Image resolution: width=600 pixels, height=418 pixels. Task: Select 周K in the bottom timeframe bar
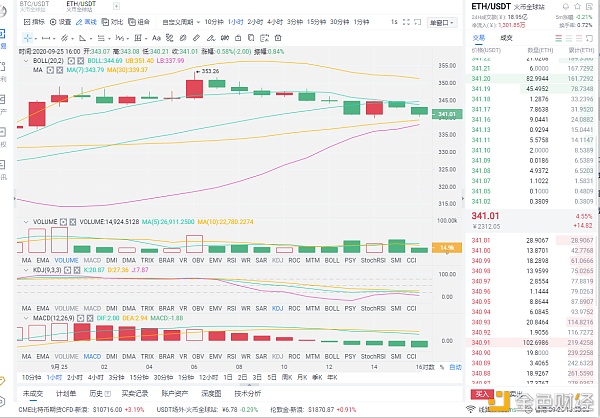[287, 377]
